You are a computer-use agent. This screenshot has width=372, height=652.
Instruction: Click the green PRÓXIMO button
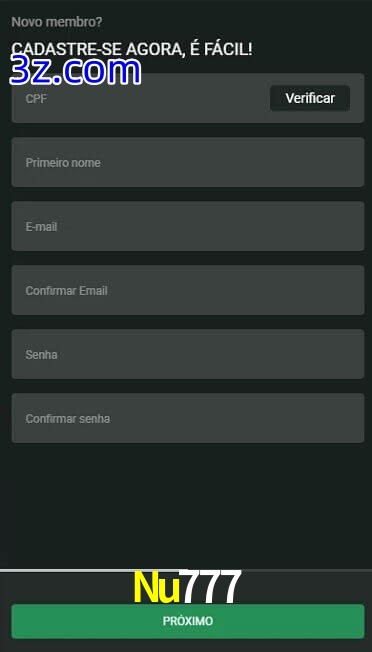pyautogui.click(x=188, y=621)
